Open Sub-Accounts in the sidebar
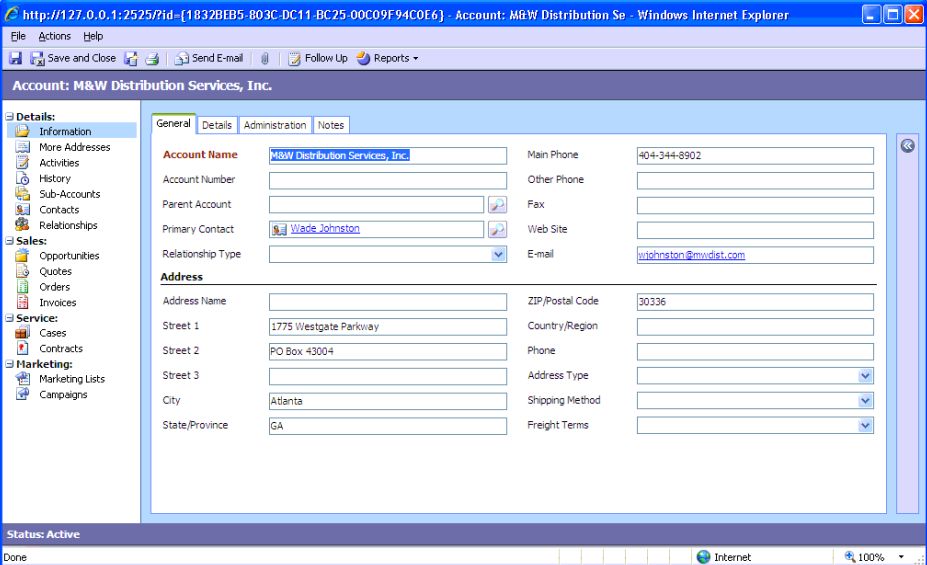Screen dimensions: 927x565 click(70, 194)
